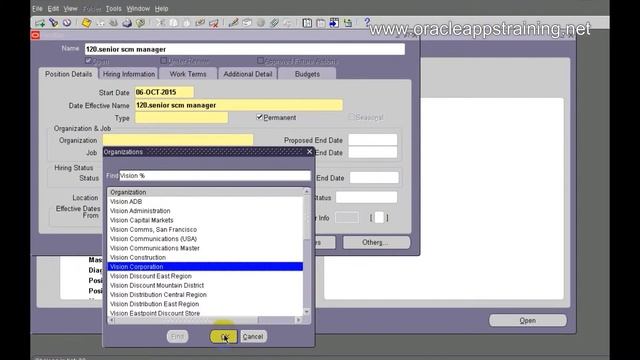Image resolution: width=640 pixels, height=360 pixels.
Task: Switch to the Work Terms tab
Action: point(188,74)
